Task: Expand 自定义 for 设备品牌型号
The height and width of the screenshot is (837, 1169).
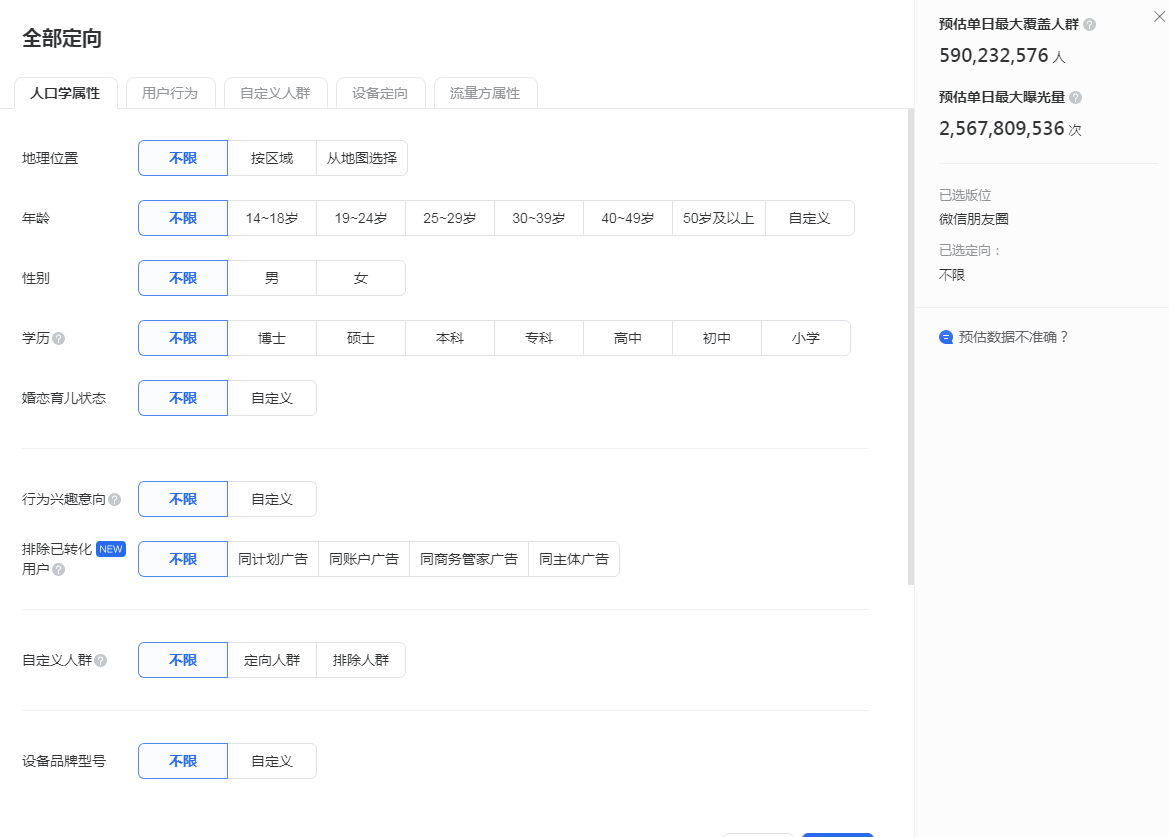Action: (x=272, y=760)
